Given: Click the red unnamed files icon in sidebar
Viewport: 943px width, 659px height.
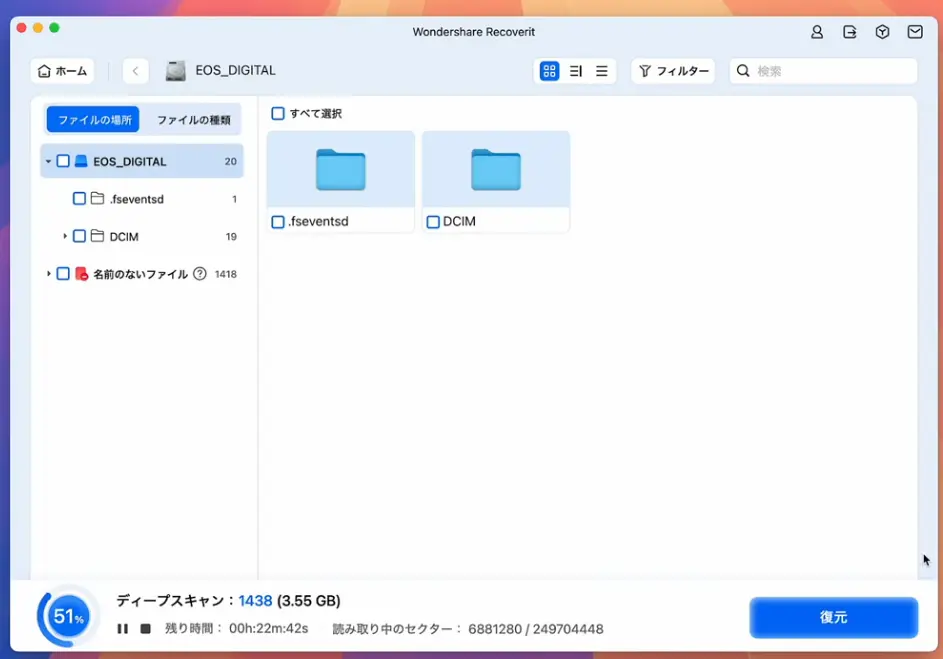Looking at the screenshot, I should coord(81,274).
